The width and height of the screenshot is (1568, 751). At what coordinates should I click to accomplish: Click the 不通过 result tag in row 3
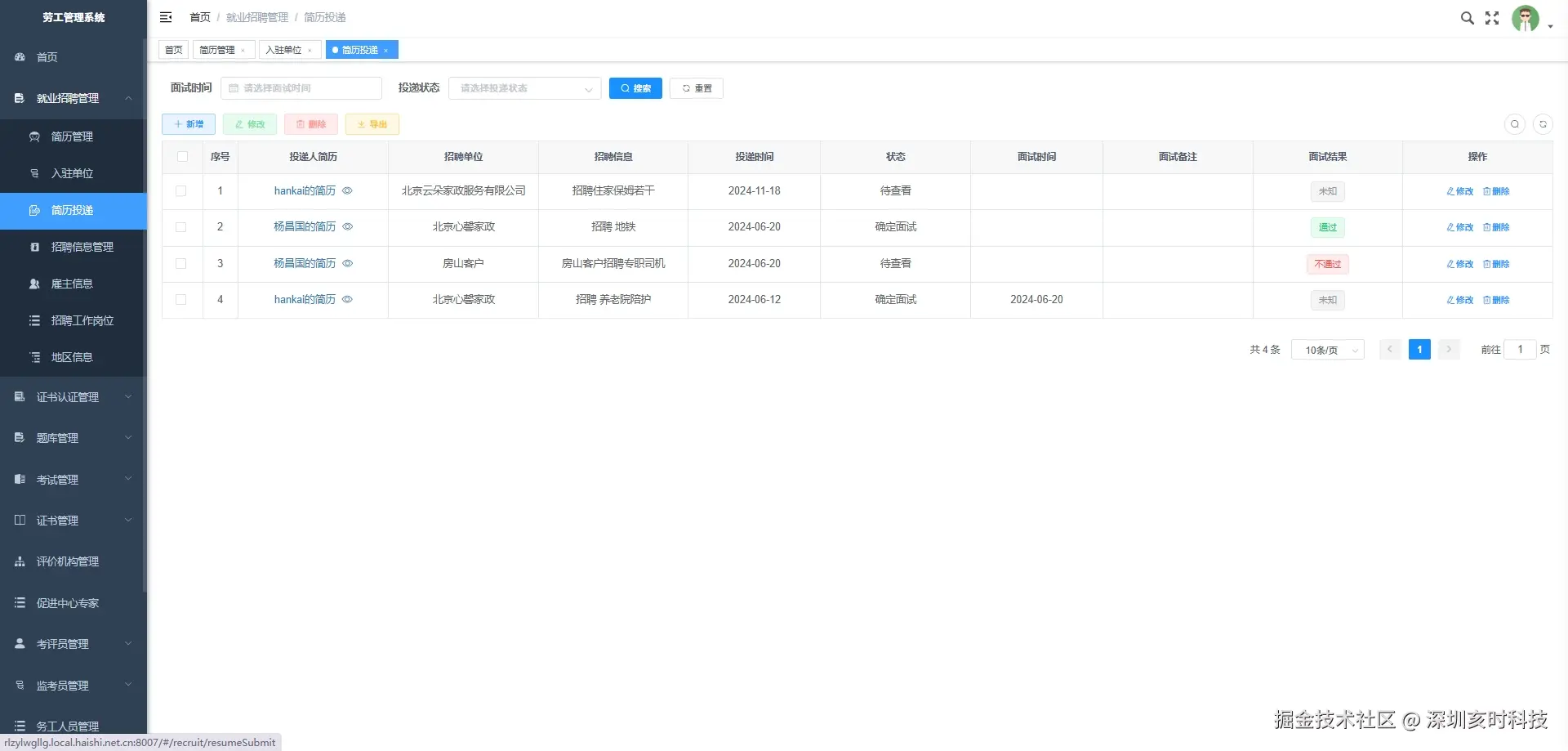click(x=1328, y=264)
